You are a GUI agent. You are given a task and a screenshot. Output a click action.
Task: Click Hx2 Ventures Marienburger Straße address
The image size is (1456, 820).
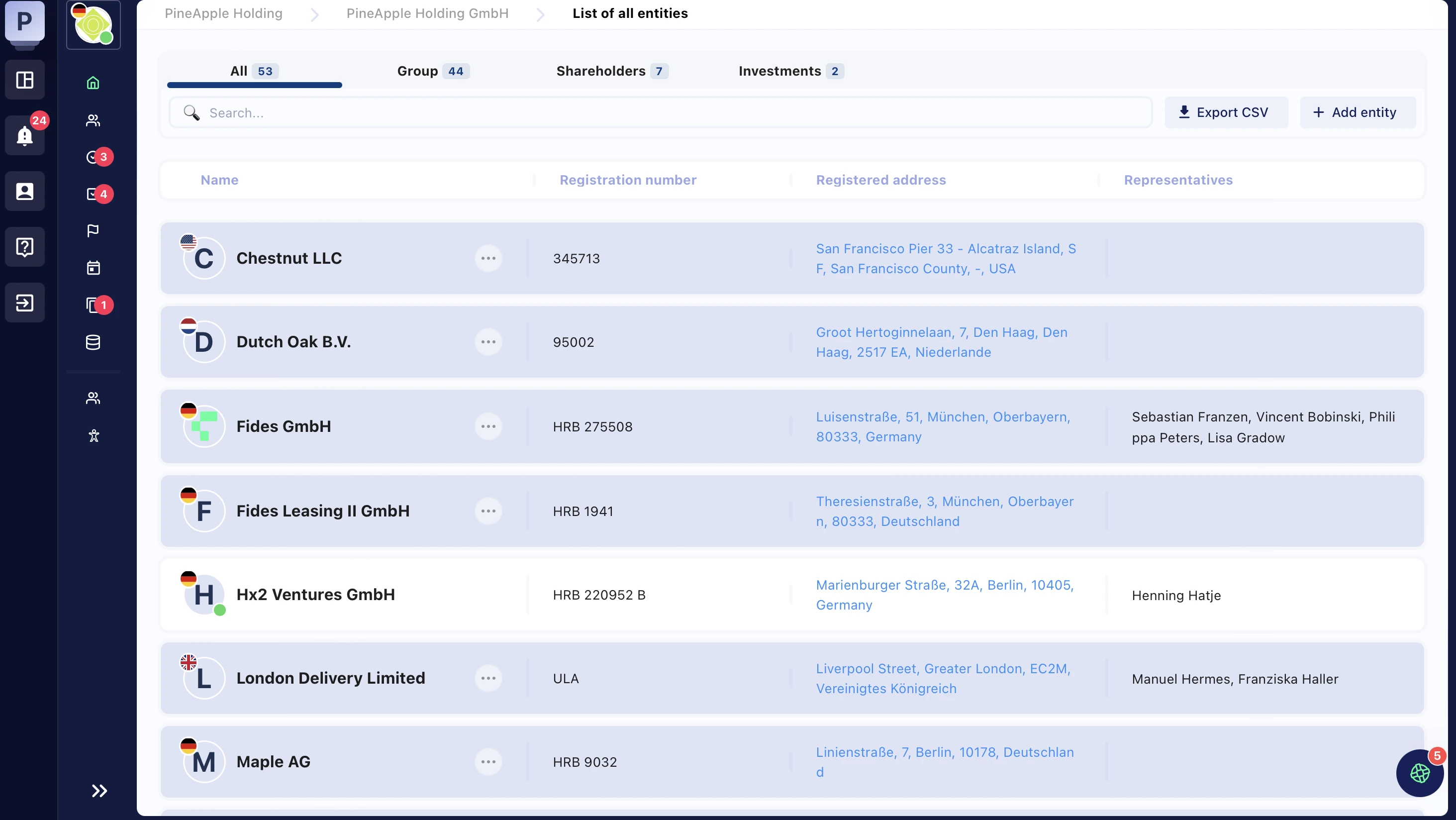(x=945, y=595)
